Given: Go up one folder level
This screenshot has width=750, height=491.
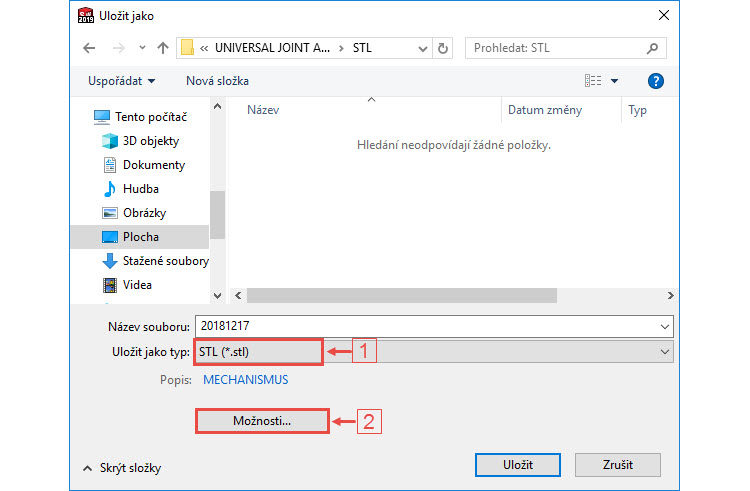Looking at the screenshot, I should tap(162, 48).
